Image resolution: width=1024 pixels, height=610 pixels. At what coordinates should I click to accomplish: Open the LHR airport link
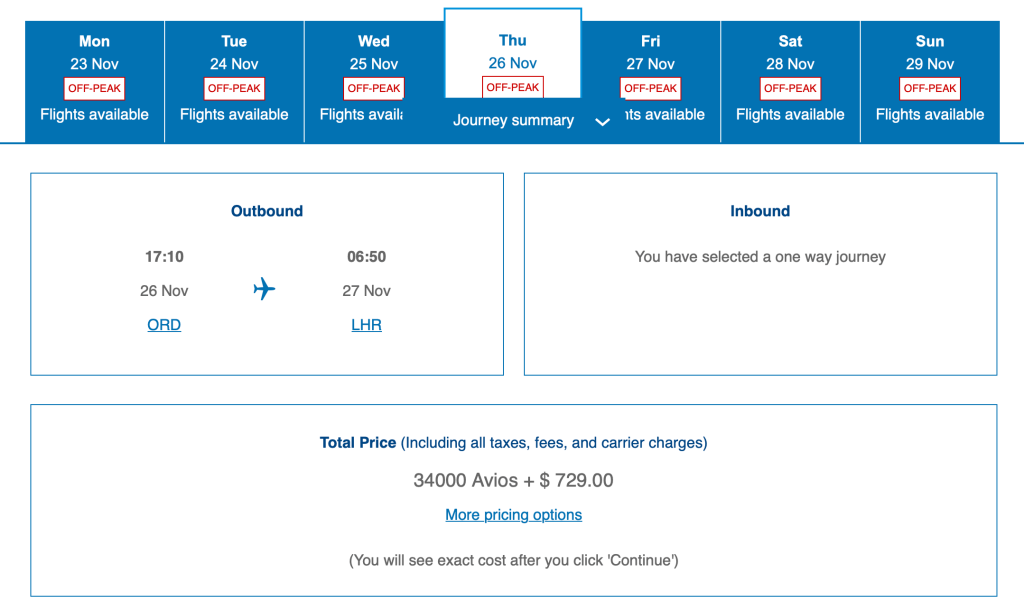coord(366,325)
